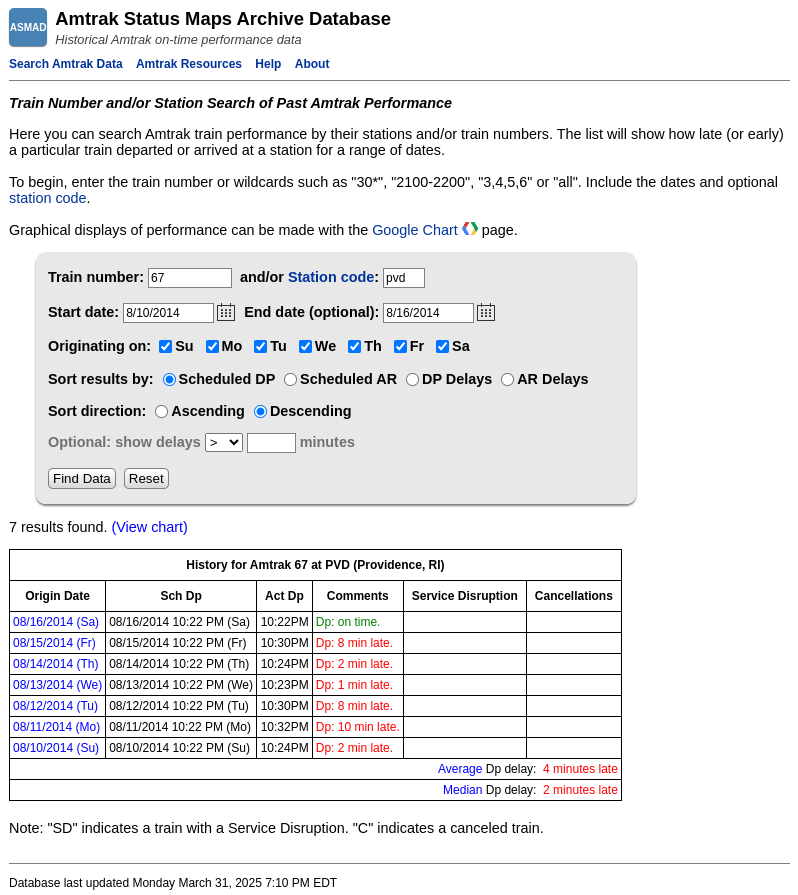
Task: Click the Start date input field
Action: pyautogui.click(x=168, y=313)
